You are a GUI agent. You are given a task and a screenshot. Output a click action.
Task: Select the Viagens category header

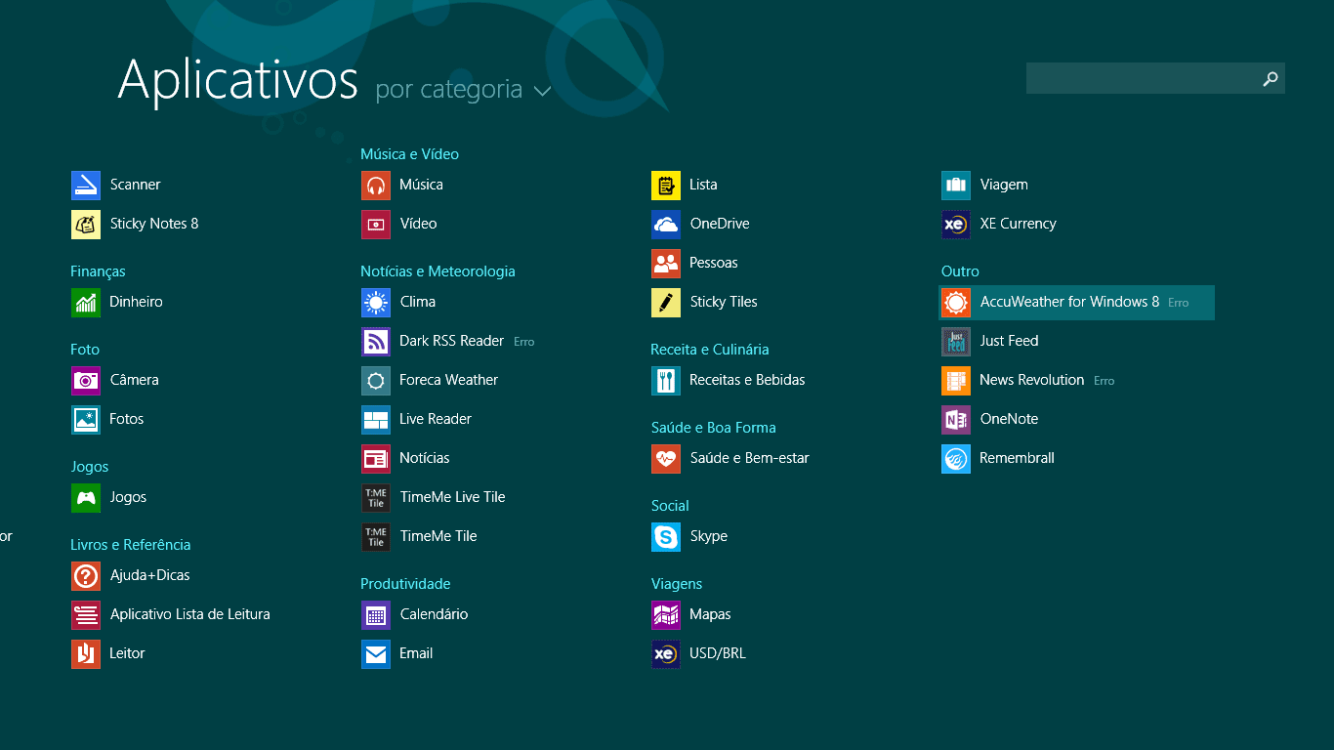pos(677,583)
